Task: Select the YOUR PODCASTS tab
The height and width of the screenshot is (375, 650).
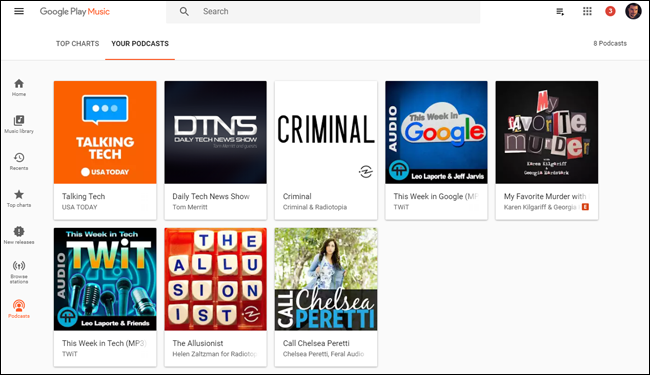Action: (x=140, y=44)
